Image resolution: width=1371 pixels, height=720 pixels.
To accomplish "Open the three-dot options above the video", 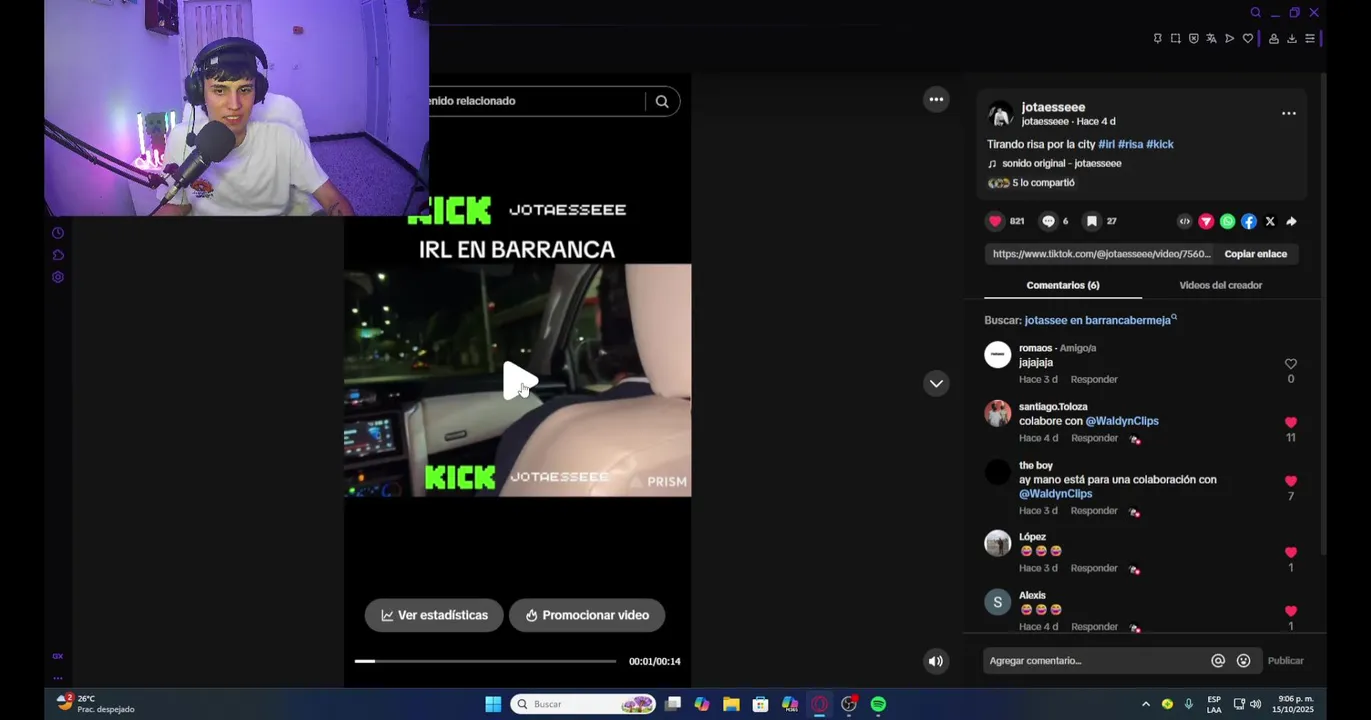I will [936, 99].
